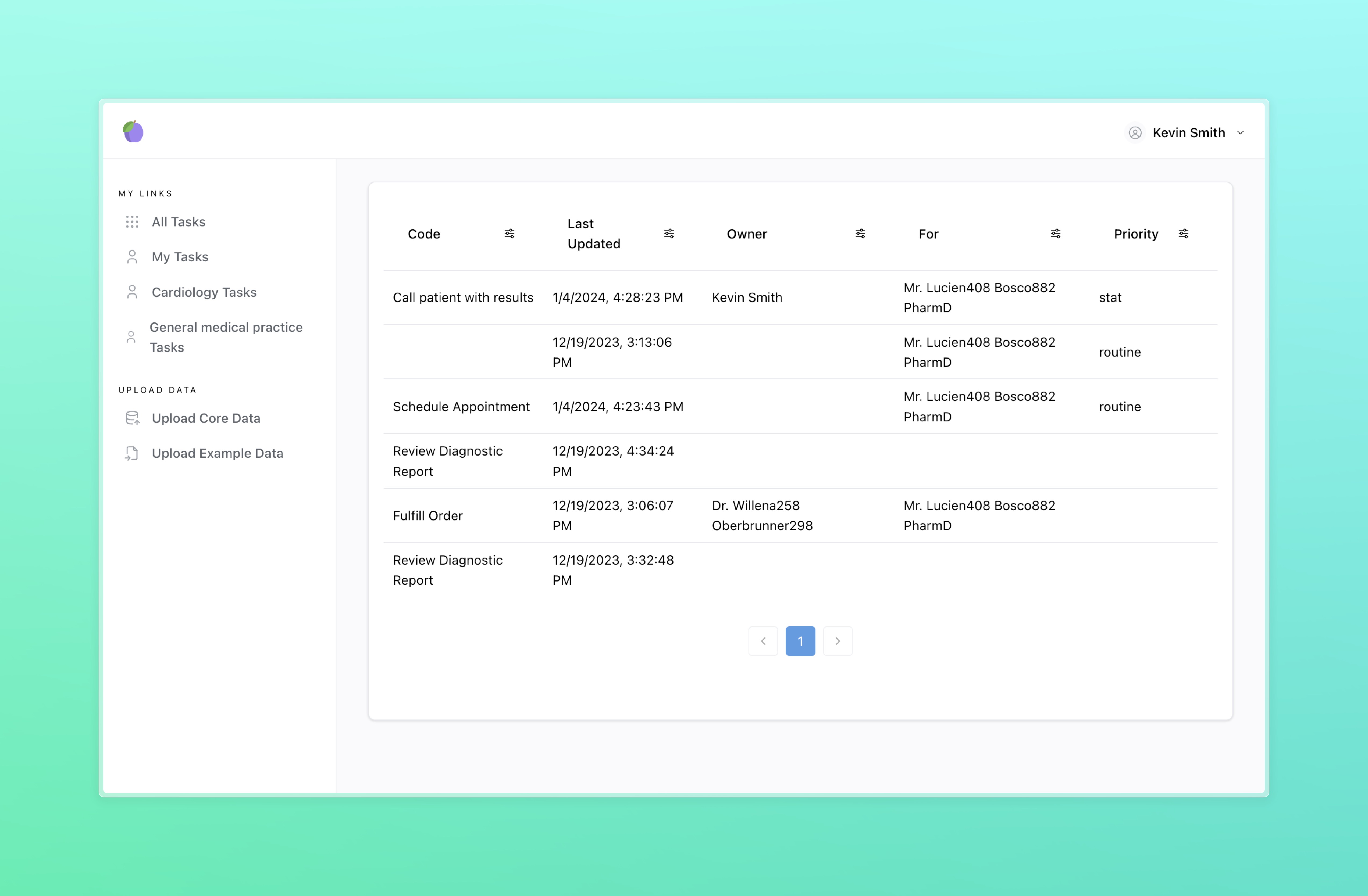Go to previous page of tasks
Viewport: 1368px width, 896px height.
pos(763,641)
